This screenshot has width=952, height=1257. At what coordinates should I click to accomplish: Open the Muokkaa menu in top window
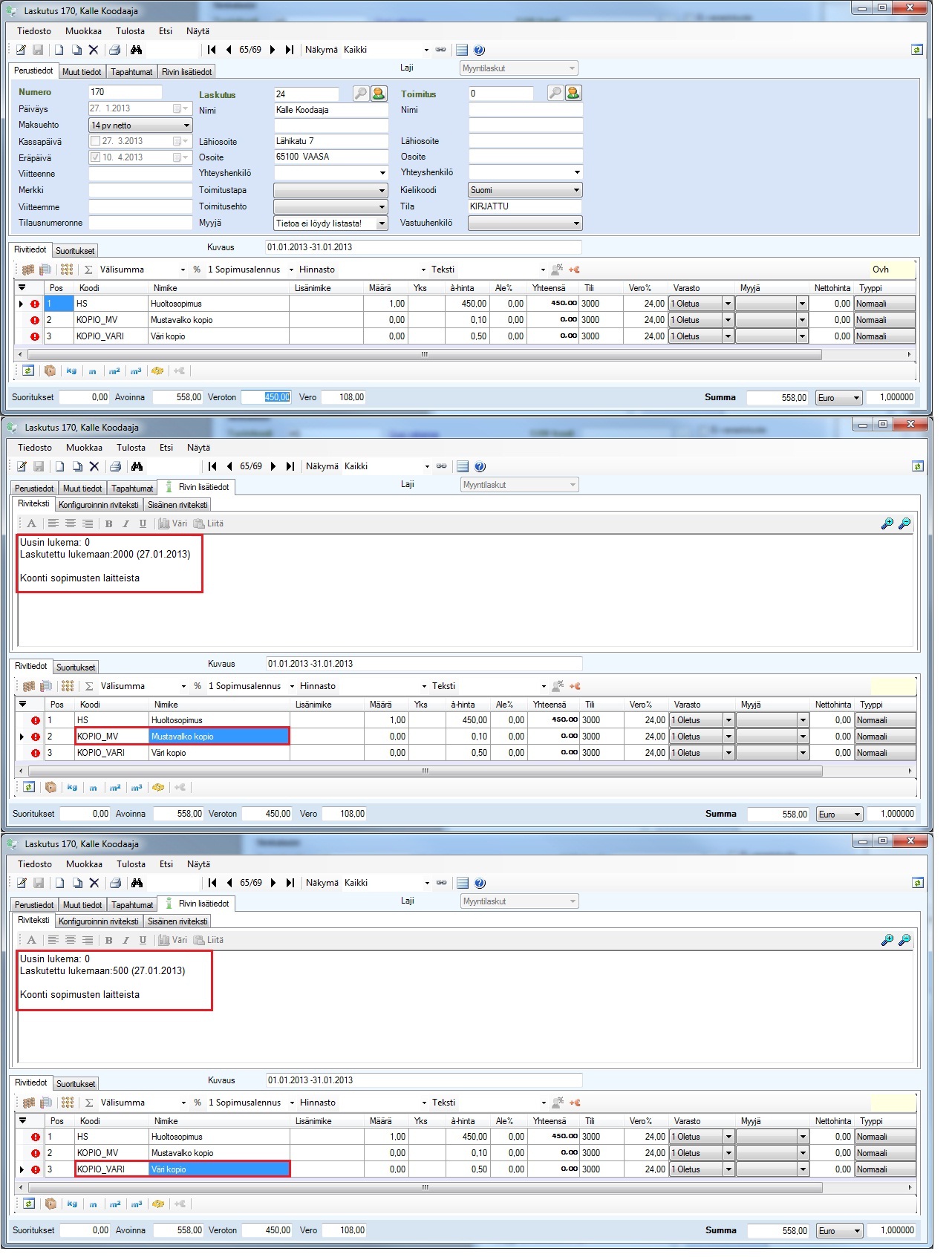click(83, 31)
